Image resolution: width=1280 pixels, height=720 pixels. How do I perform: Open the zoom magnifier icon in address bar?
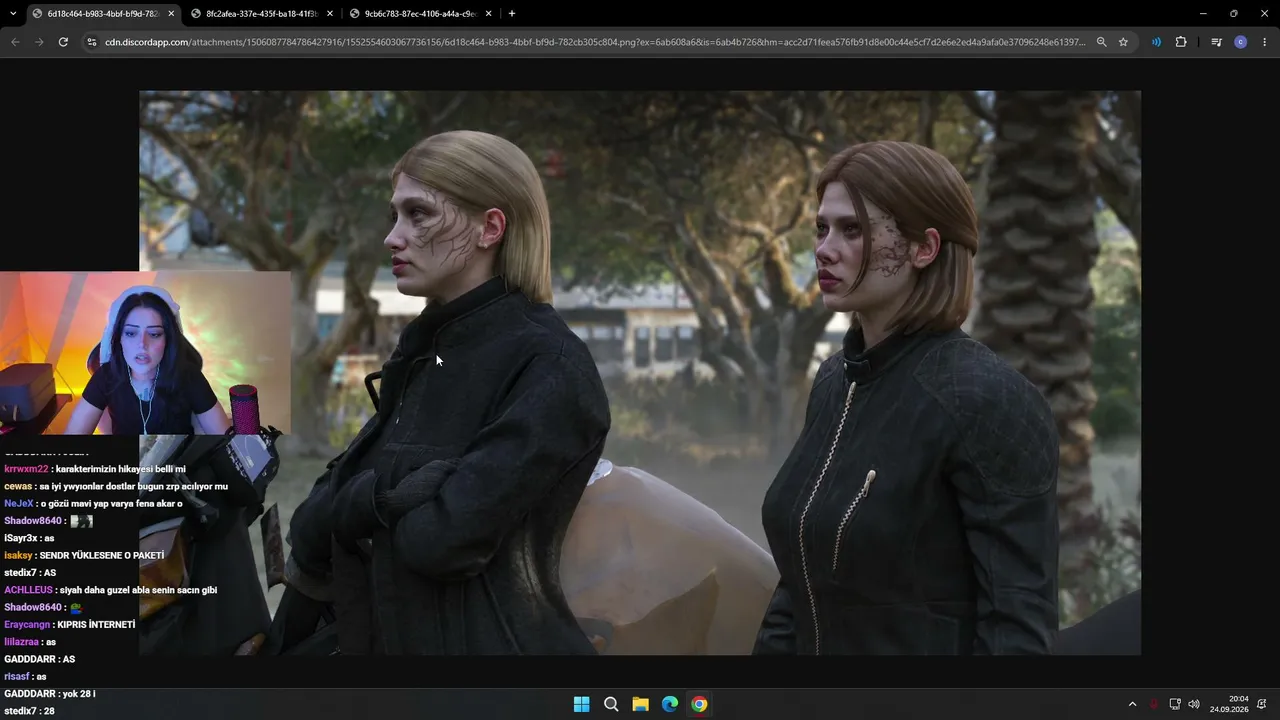point(1101,42)
